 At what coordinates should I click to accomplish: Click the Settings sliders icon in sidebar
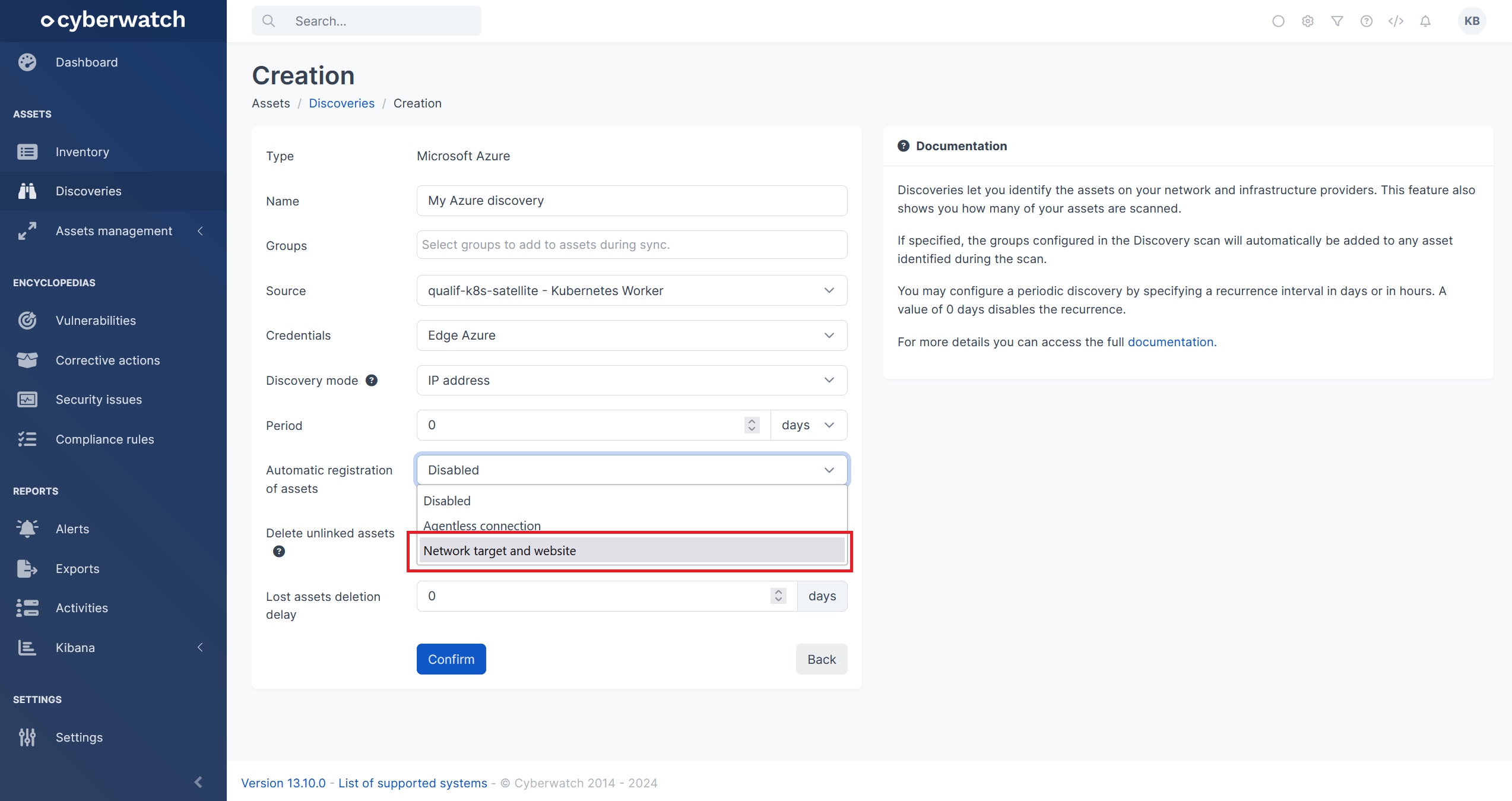(x=27, y=737)
